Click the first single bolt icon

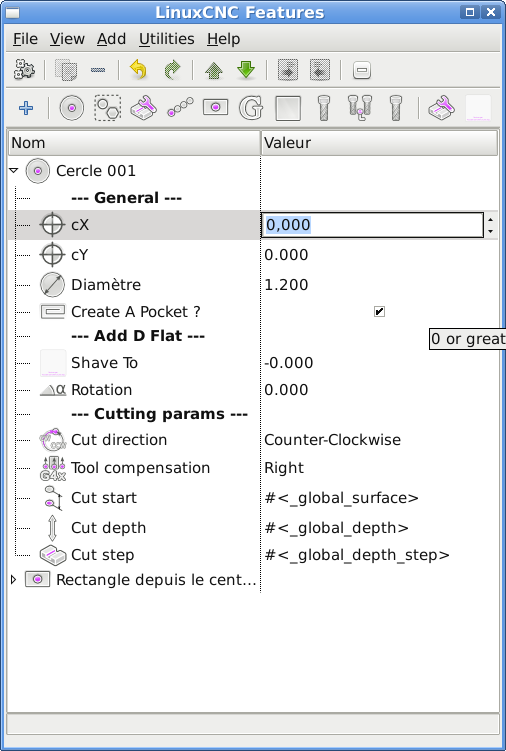pos(324,108)
